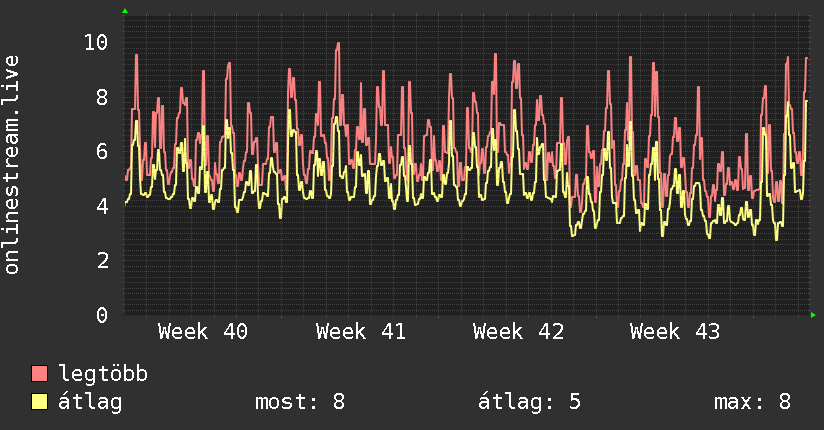Click the y-axis value 6
The image size is (824, 430).
(x=102, y=151)
